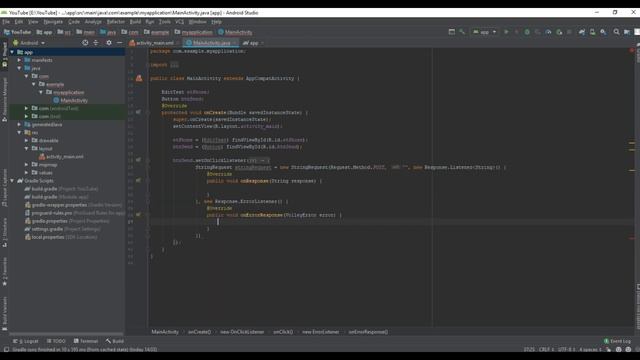Screen dimensions: 640x360
Task: Collapse the Gradle Scripts node
Action: pos(12,181)
